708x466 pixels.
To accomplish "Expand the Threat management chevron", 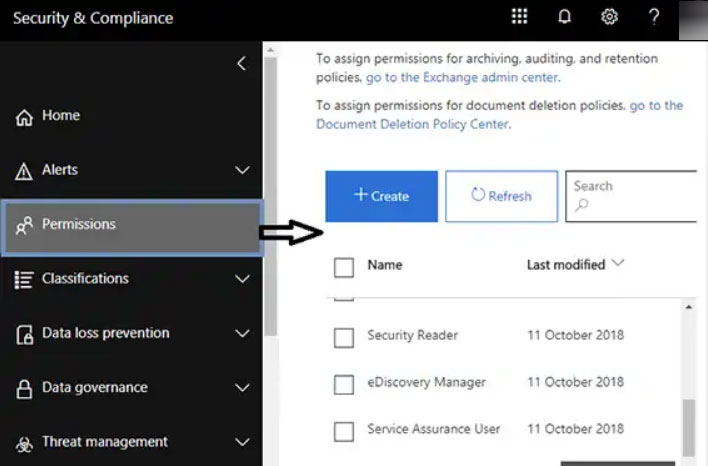I will [x=242, y=442].
